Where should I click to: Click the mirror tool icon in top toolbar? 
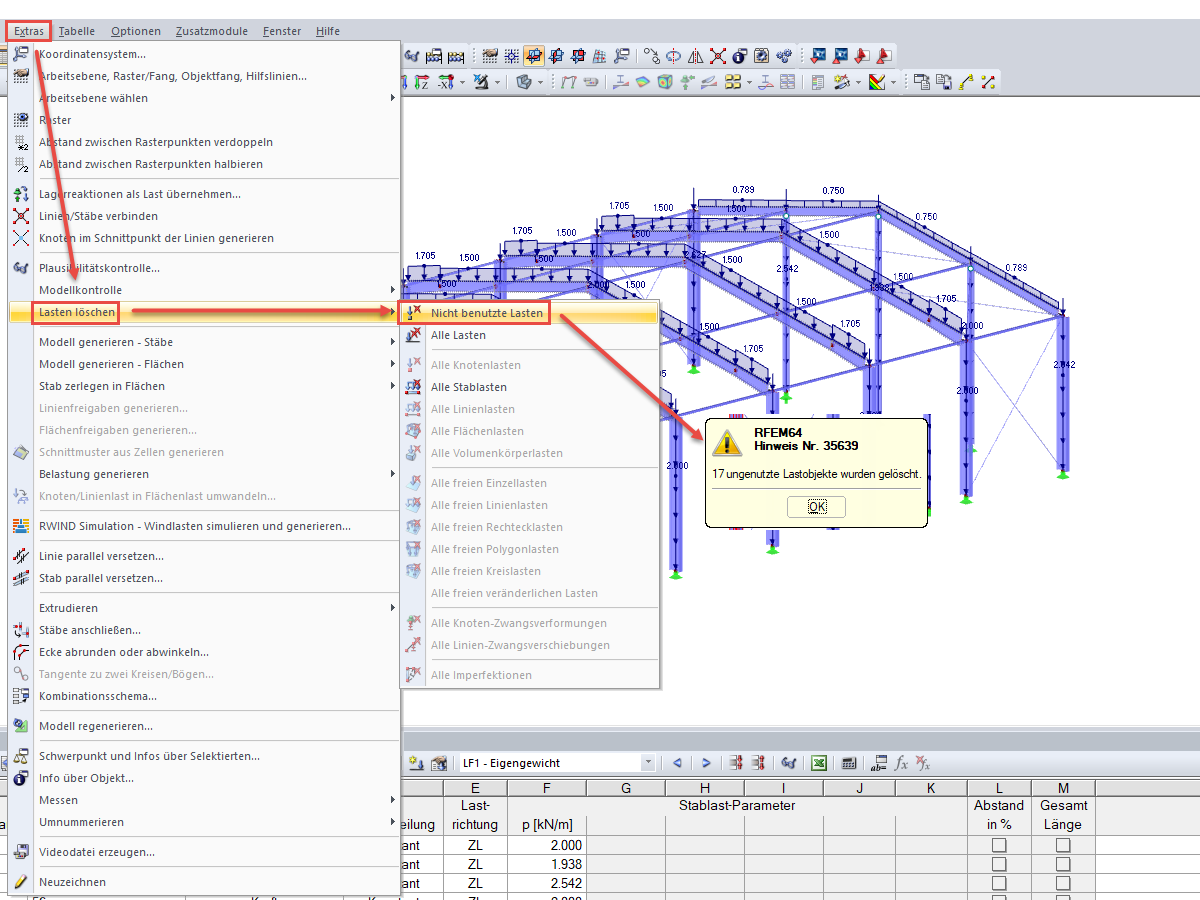(x=696, y=56)
